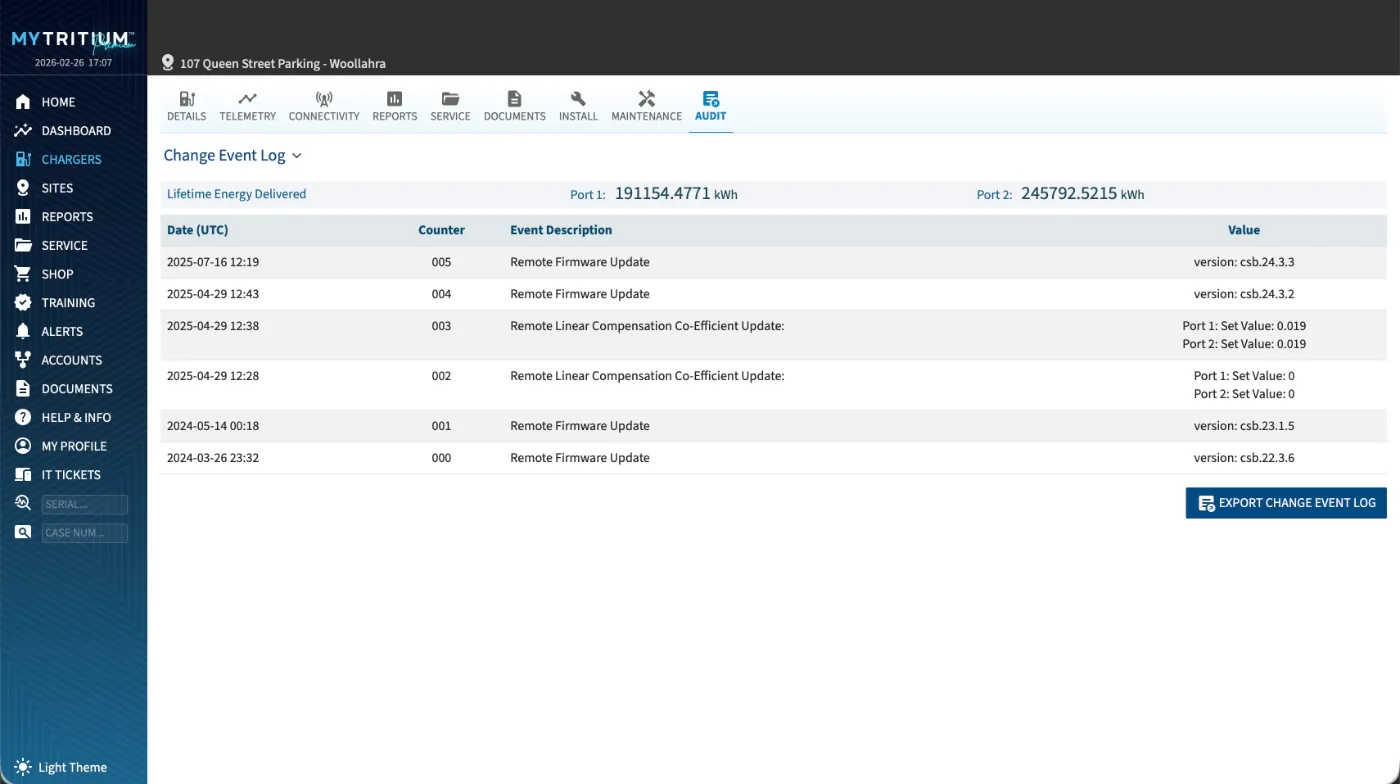The height and width of the screenshot is (784, 1400).
Task: Click the Light Theme sun icon
Action: point(23,767)
